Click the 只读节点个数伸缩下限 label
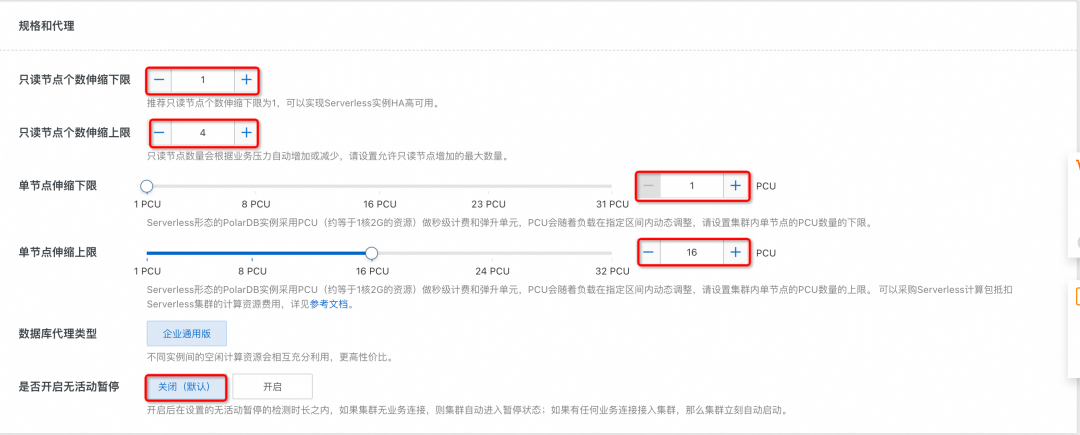 [74, 80]
